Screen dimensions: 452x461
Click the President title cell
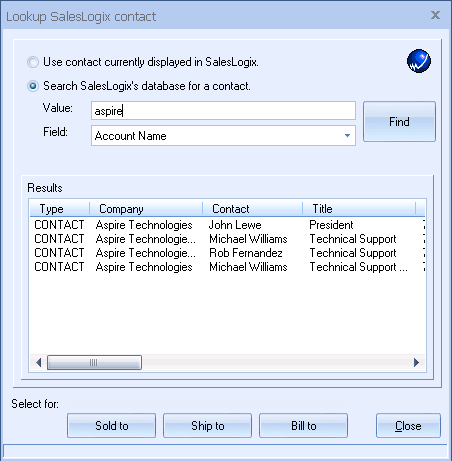[331, 225]
